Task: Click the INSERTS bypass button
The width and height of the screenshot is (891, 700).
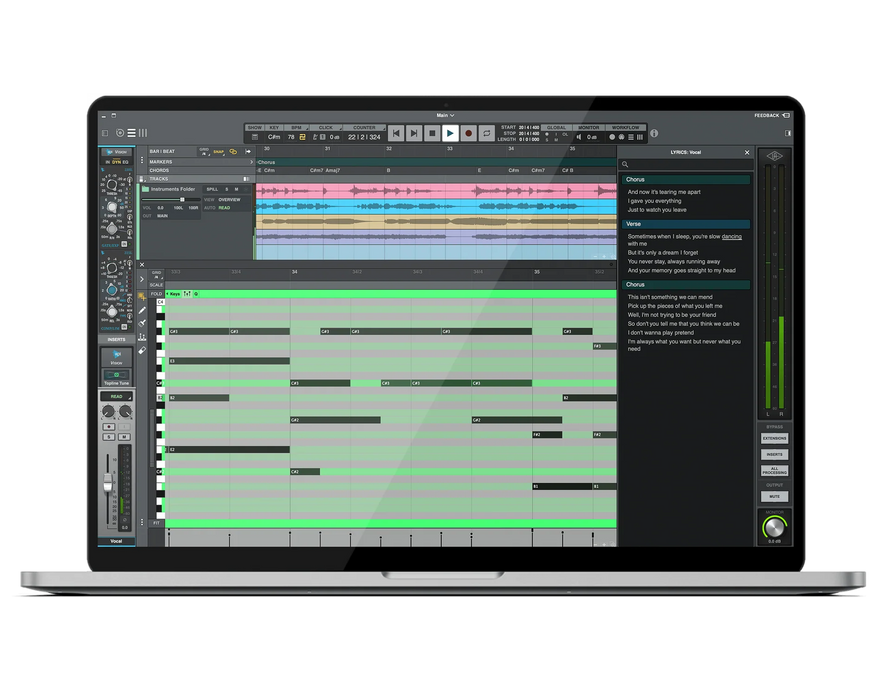Action: pyautogui.click(x=774, y=455)
